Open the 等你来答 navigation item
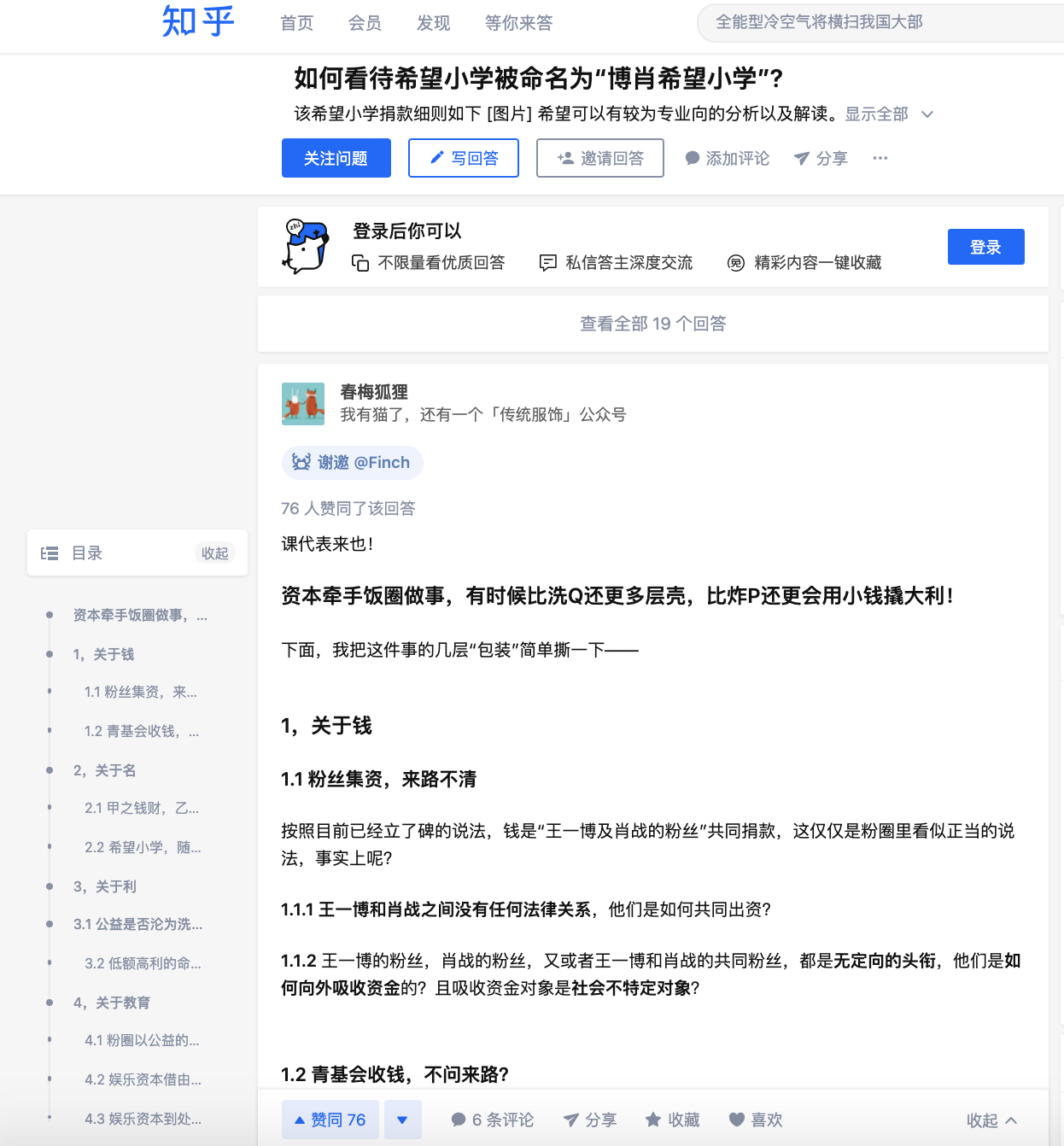The height and width of the screenshot is (1146, 1064). [518, 23]
